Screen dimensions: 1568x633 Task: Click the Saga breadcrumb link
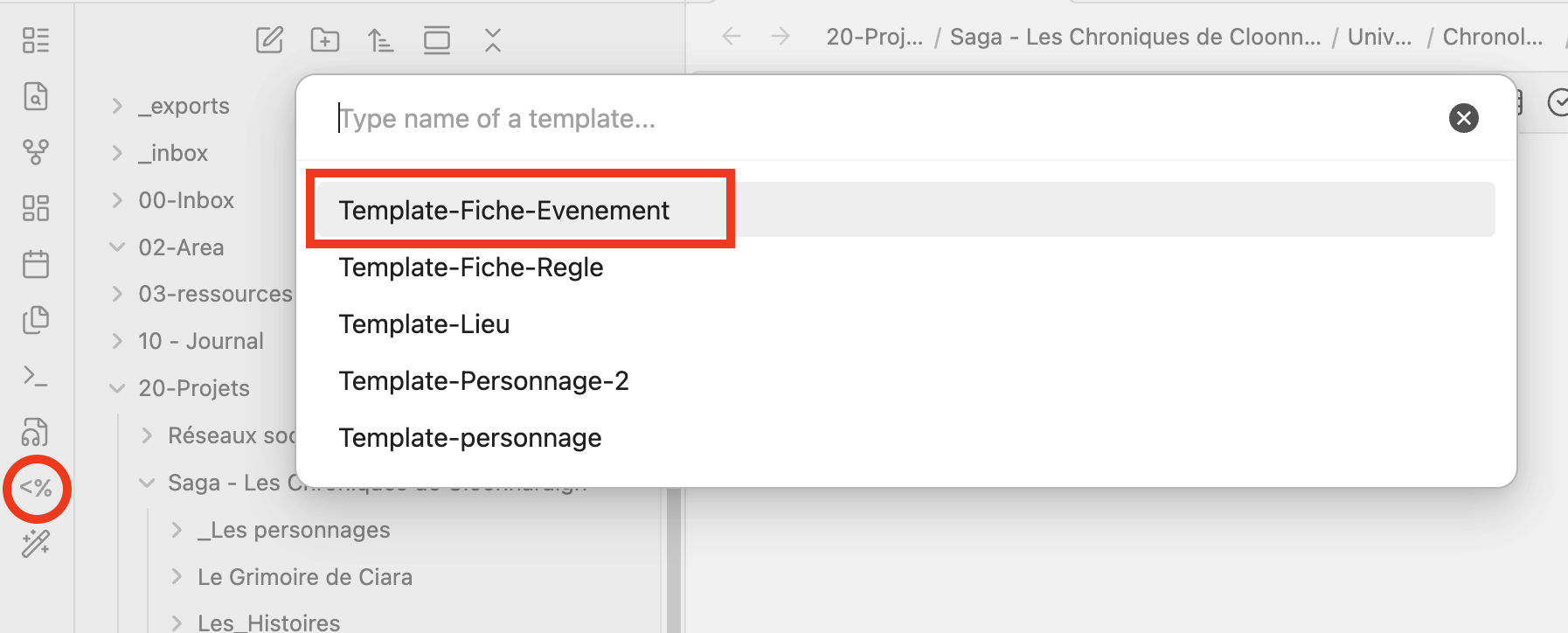click(x=1134, y=37)
